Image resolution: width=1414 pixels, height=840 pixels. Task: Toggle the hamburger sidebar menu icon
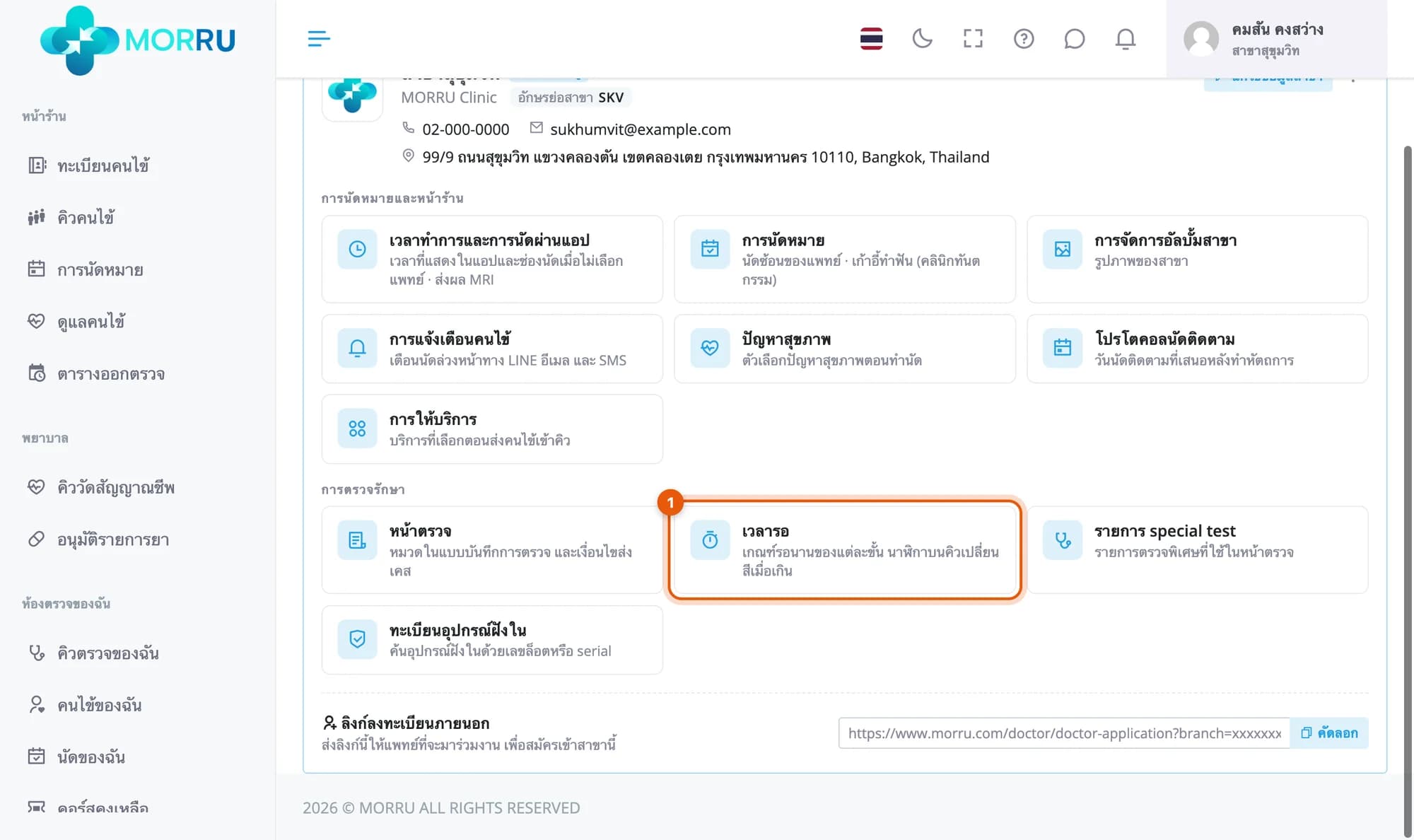tap(319, 39)
